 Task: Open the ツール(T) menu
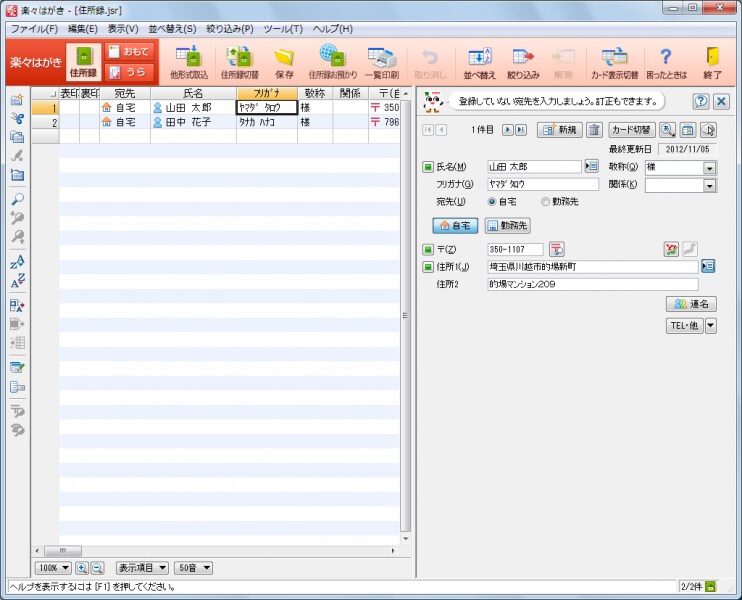click(283, 28)
